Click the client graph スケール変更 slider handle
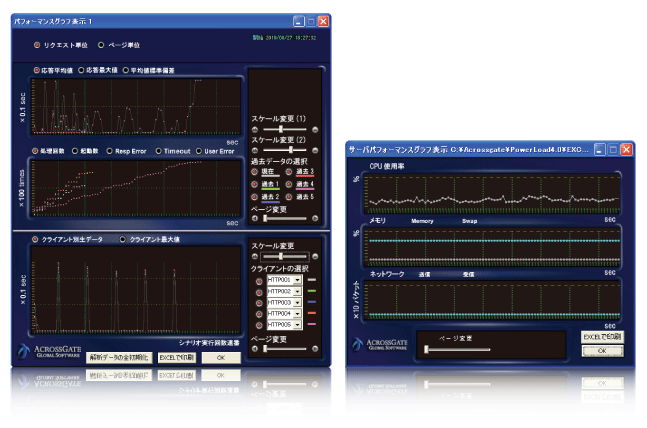The width and height of the screenshot is (647, 428). [281, 256]
